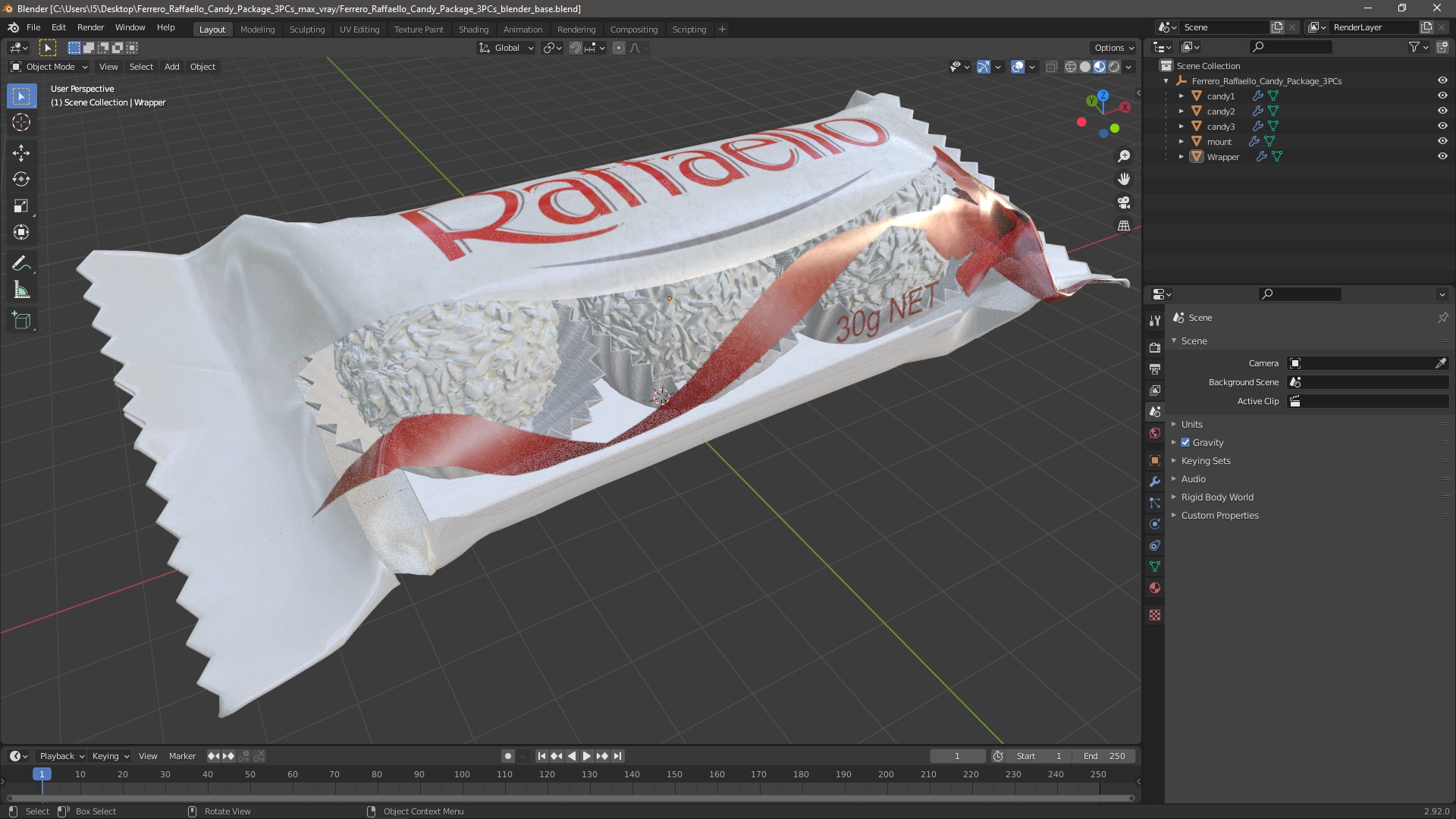Open Texture properties tab

[1155, 615]
